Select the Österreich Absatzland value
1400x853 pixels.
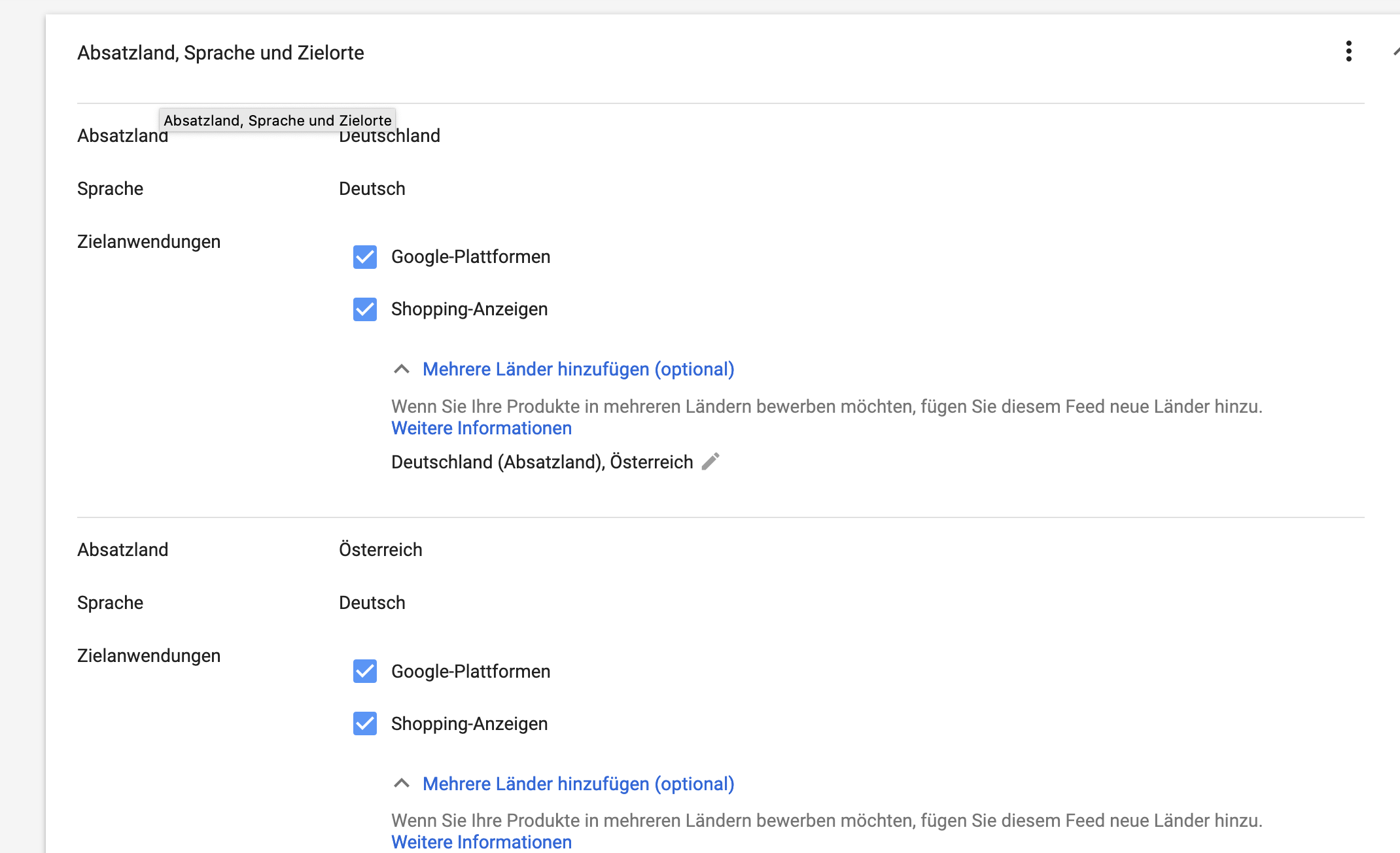click(381, 550)
